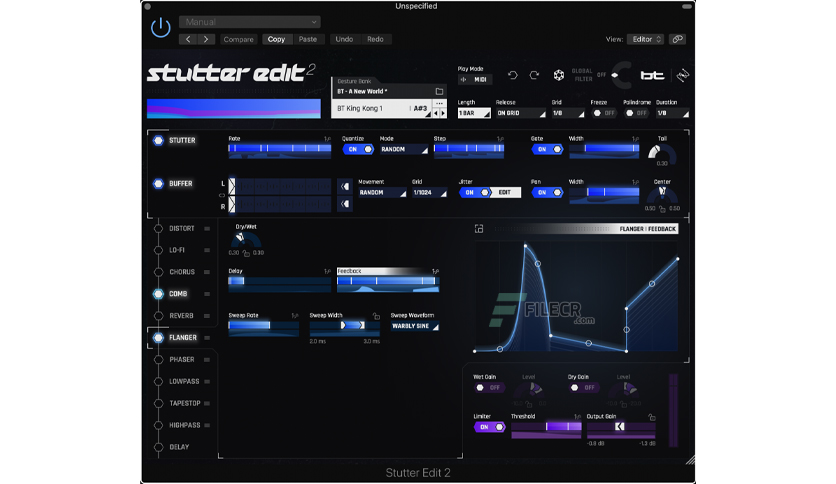Enable the Palindrome toggle
This screenshot has height=484, width=836.
(636, 113)
